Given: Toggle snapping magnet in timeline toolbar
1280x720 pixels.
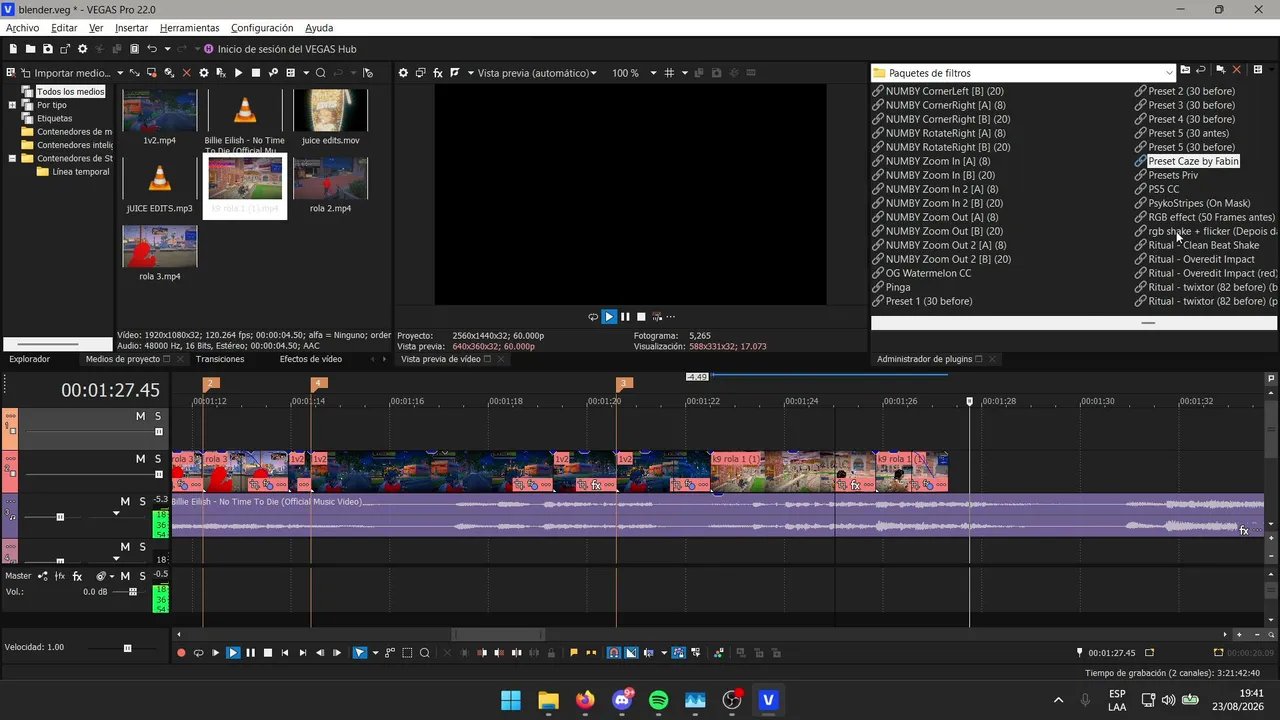Looking at the screenshot, I should (x=614, y=653).
